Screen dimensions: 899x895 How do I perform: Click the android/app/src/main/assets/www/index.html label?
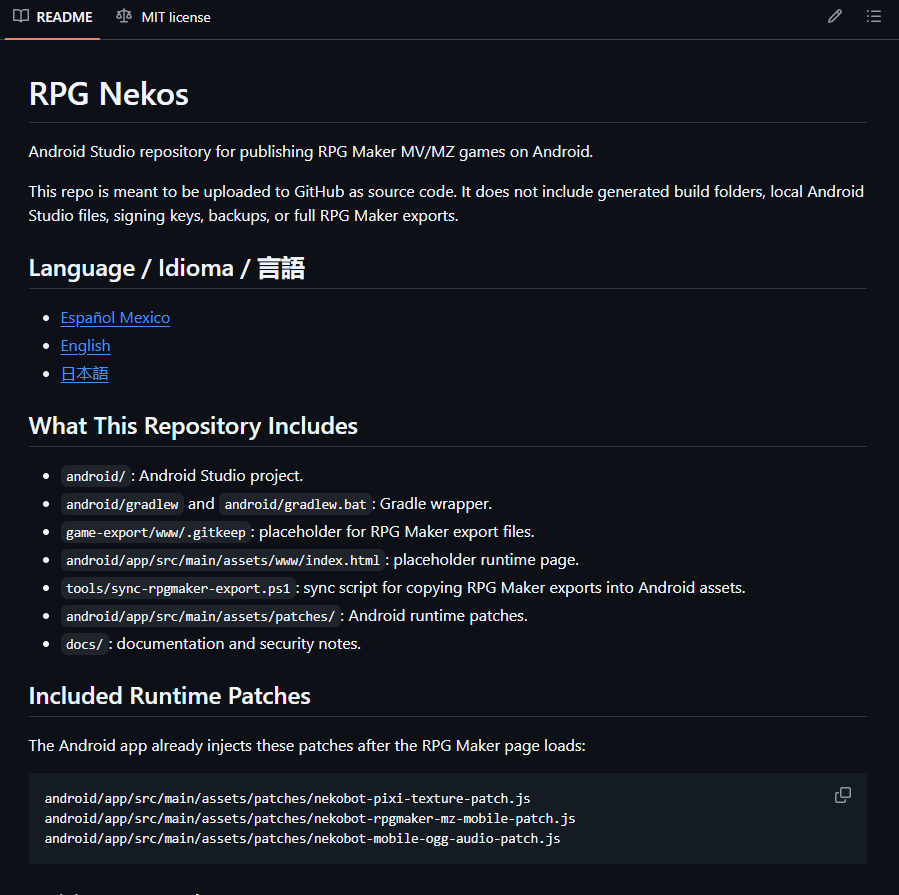point(223,560)
